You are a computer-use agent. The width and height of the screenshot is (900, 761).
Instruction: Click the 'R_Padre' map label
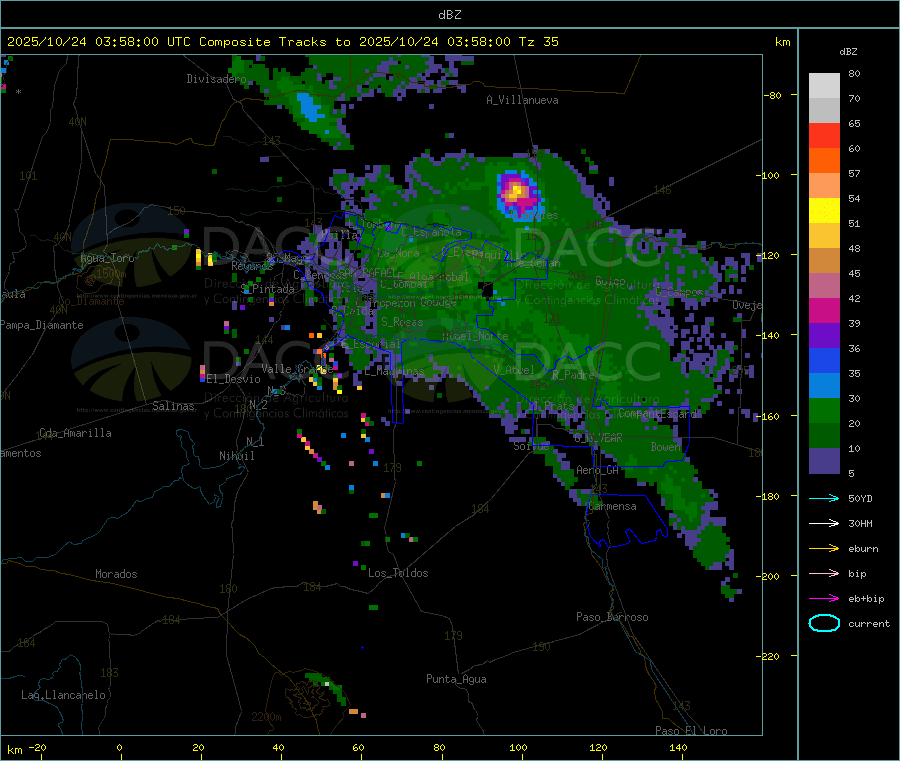coord(573,375)
